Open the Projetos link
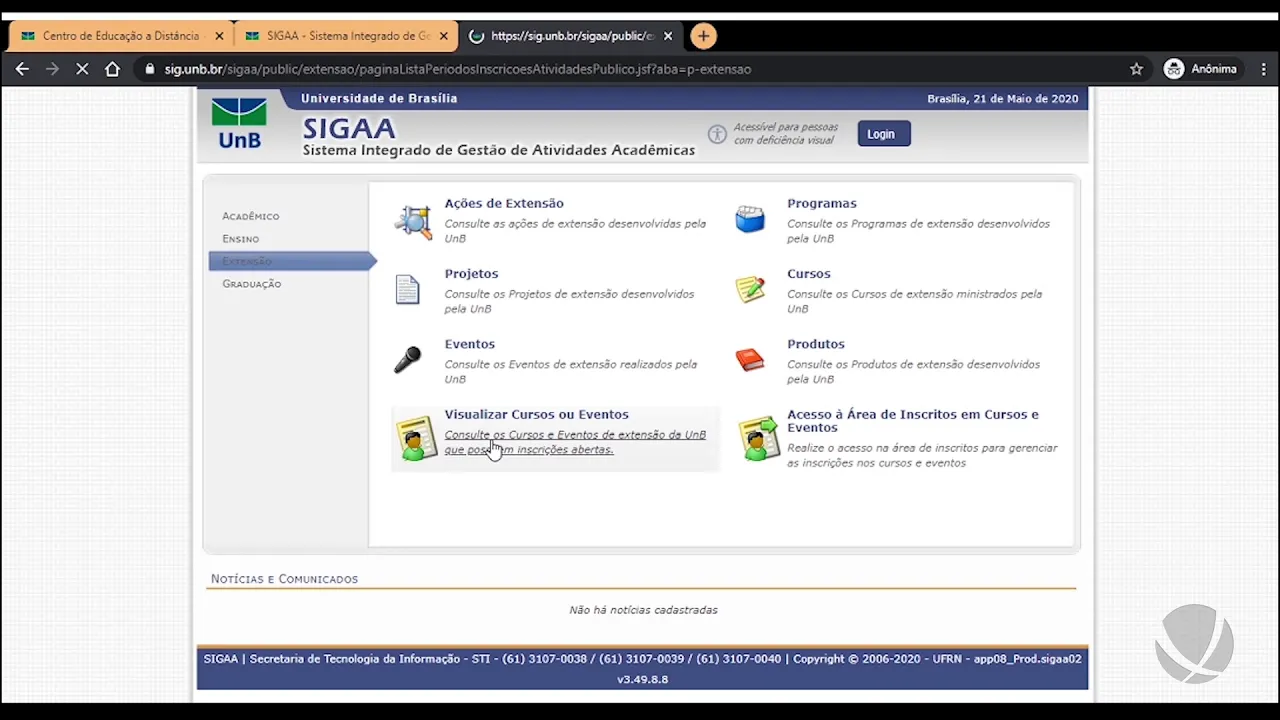Image resolution: width=1280 pixels, height=720 pixels. pos(471,273)
